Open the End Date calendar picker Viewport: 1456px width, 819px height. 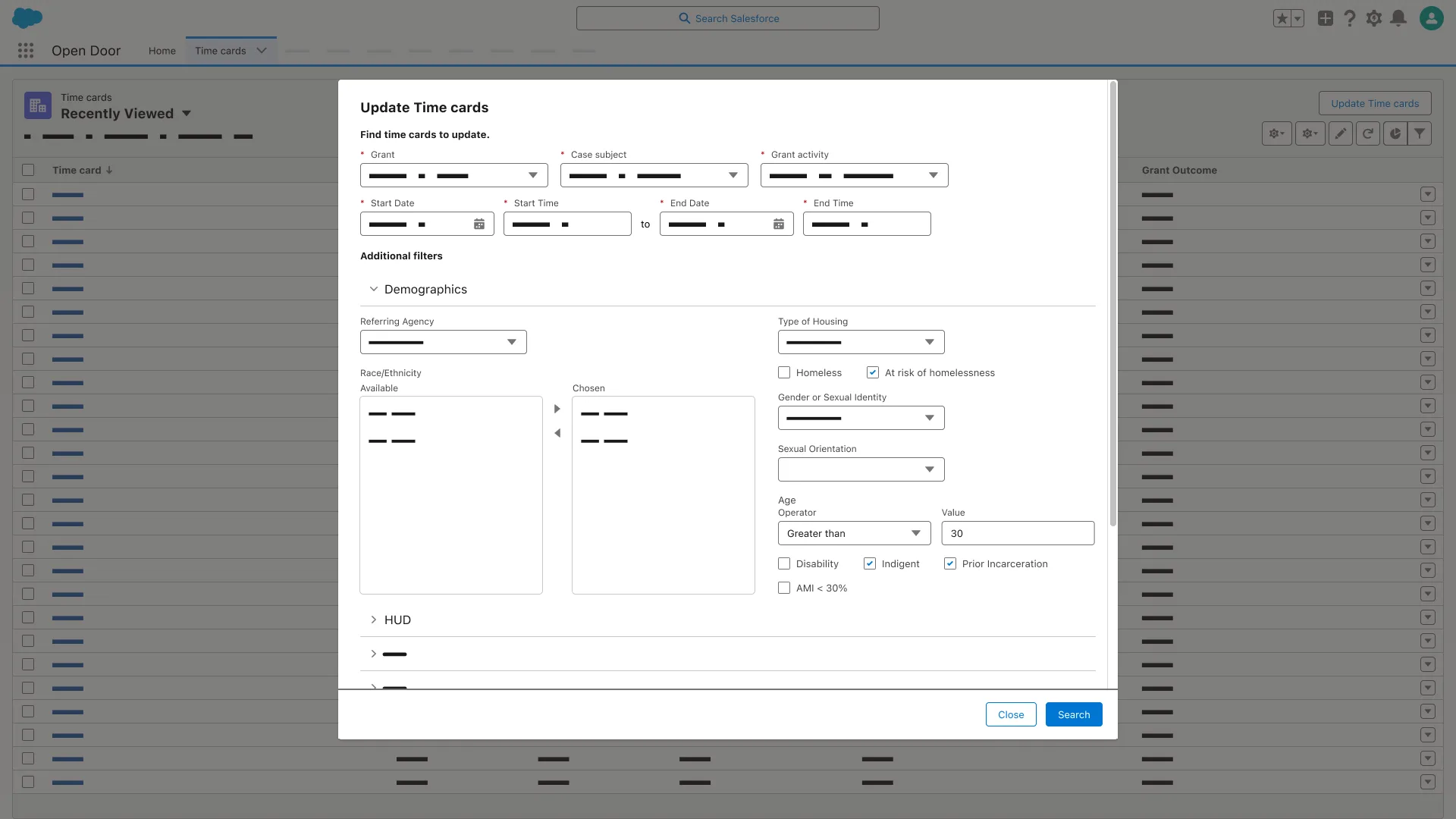[x=779, y=224]
